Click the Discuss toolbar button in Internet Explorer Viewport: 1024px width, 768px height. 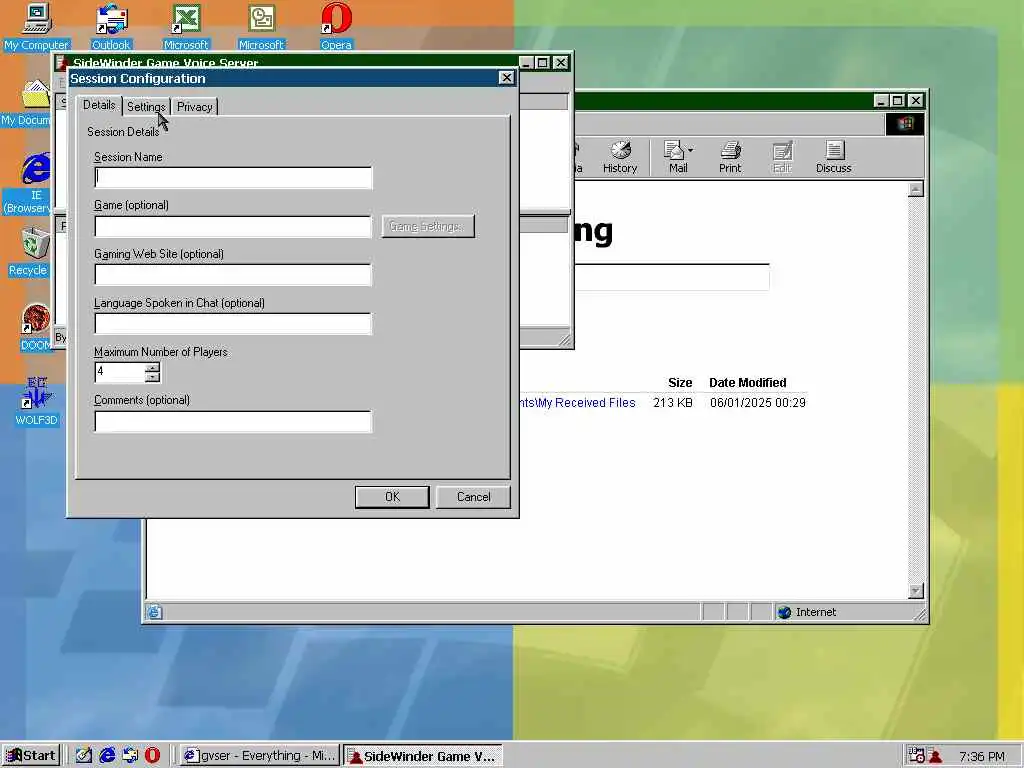click(833, 157)
